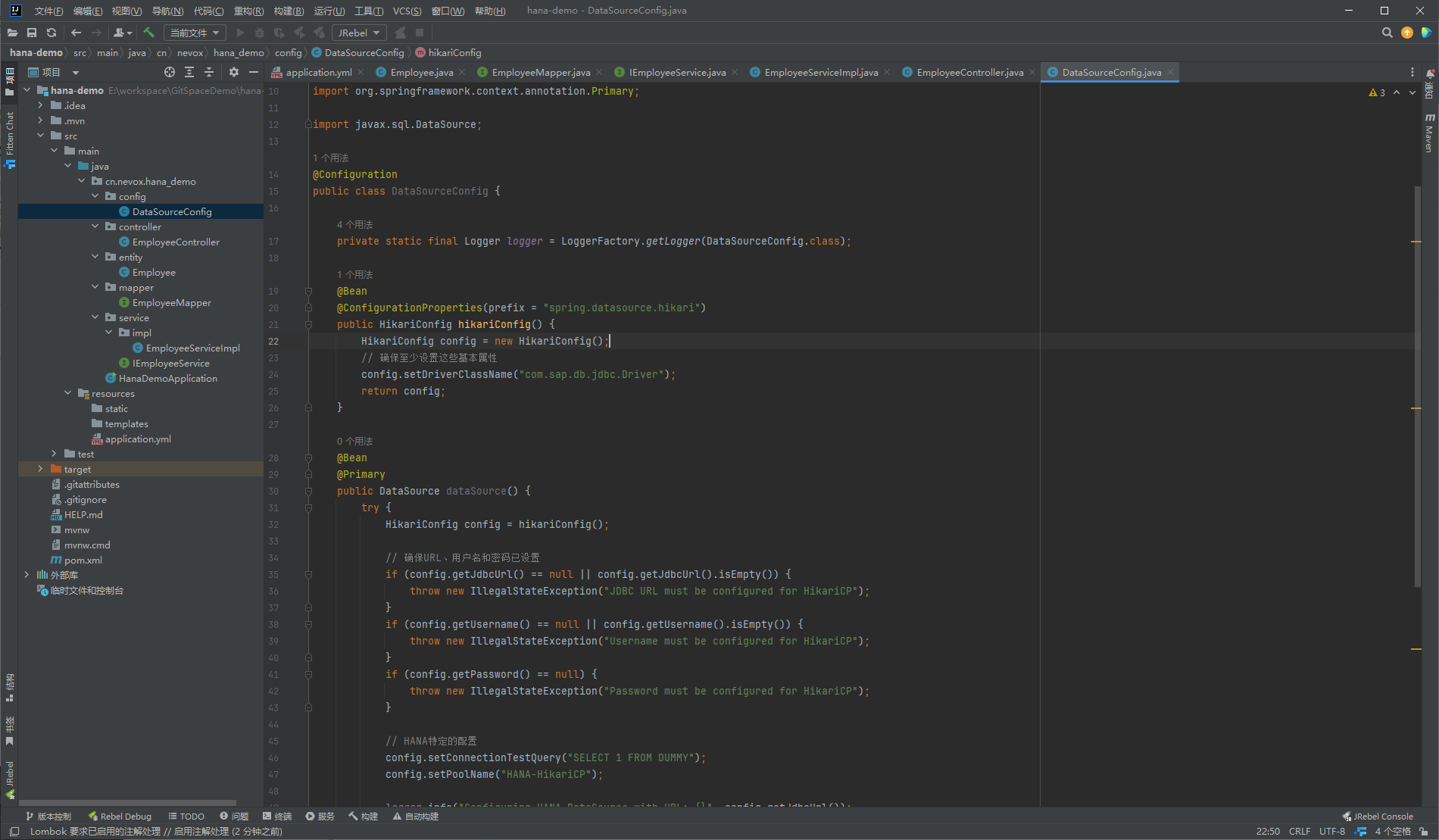This screenshot has height=840, width=1439.
Task: Select HanaDemoApplication in project tree
Action: pyautogui.click(x=167, y=378)
